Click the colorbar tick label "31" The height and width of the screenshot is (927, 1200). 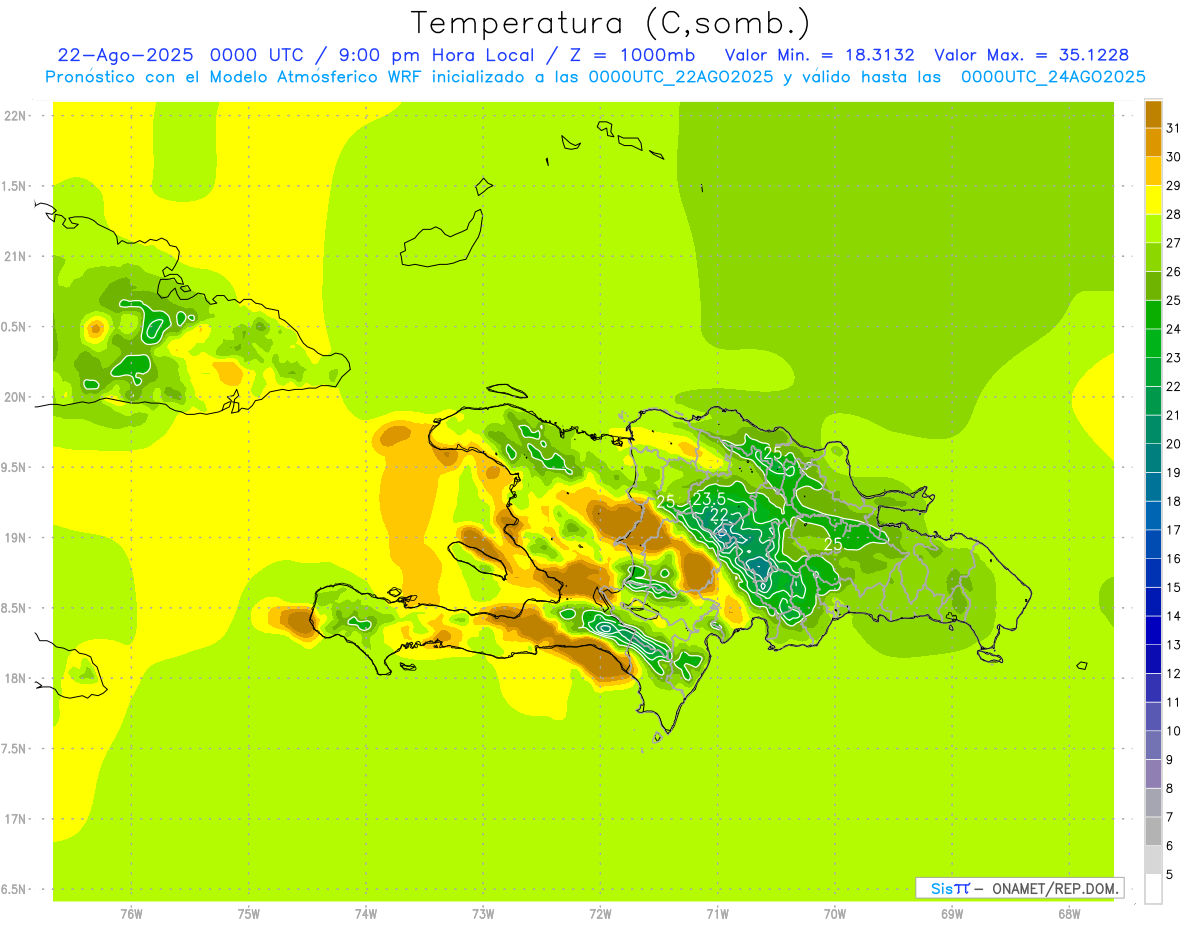tap(1174, 128)
